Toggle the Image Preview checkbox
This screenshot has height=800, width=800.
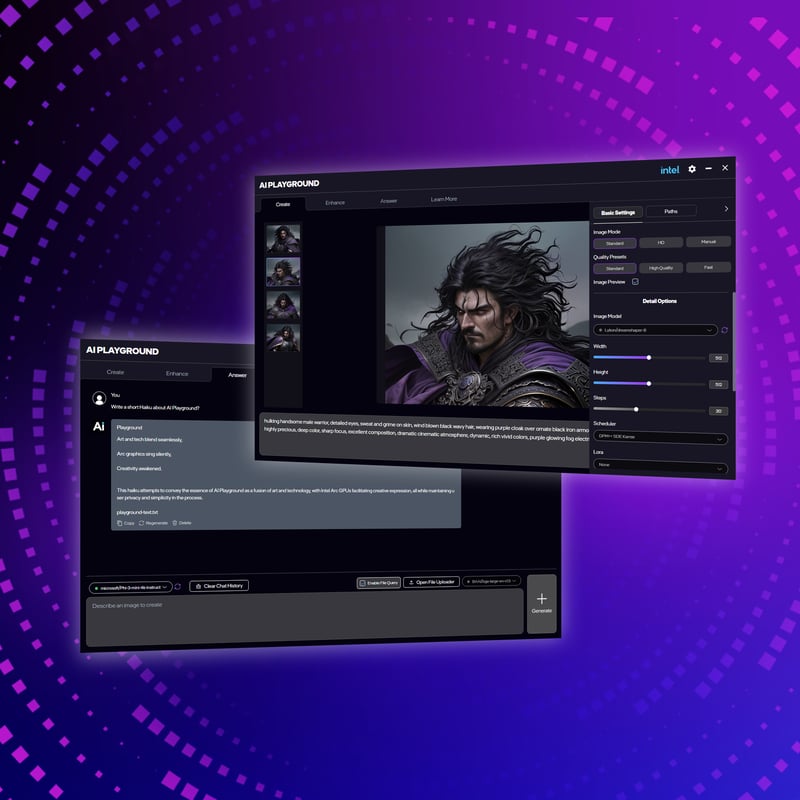click(635, 282)
